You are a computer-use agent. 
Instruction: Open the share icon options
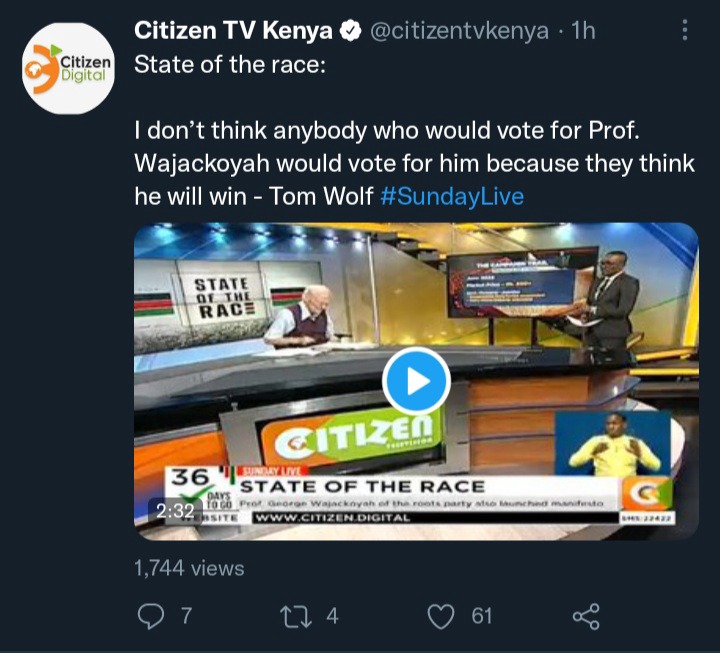(586, 616)
